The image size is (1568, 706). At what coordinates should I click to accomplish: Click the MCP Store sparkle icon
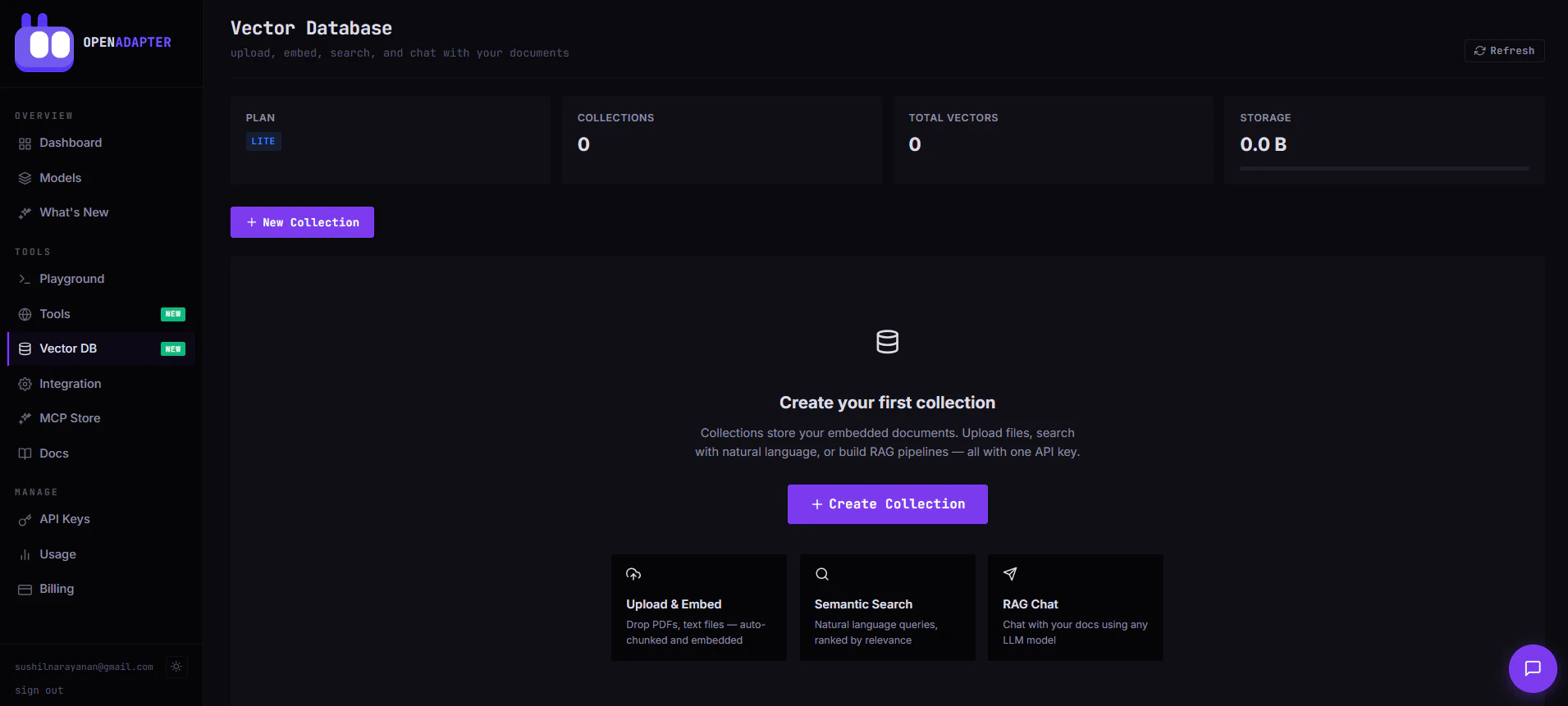click(25, 419)
